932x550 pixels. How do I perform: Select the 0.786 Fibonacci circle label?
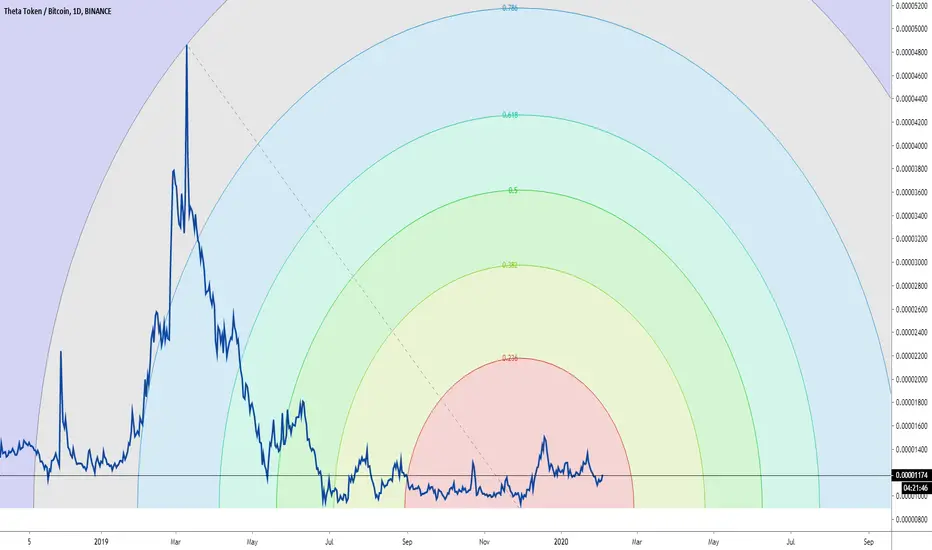pyautogui.click(x=509, y=8)
